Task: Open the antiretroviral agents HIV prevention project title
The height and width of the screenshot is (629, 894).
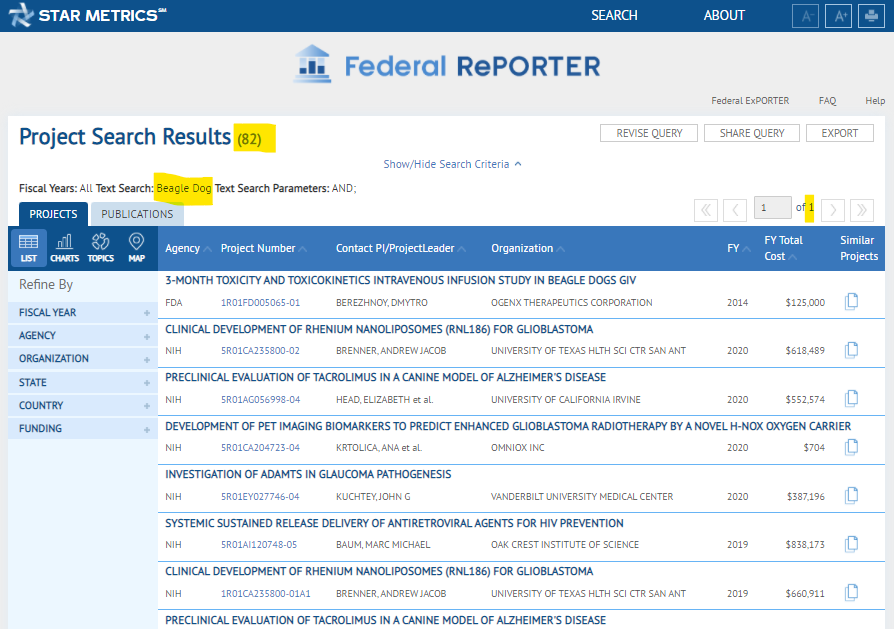Action: (394, 524)
